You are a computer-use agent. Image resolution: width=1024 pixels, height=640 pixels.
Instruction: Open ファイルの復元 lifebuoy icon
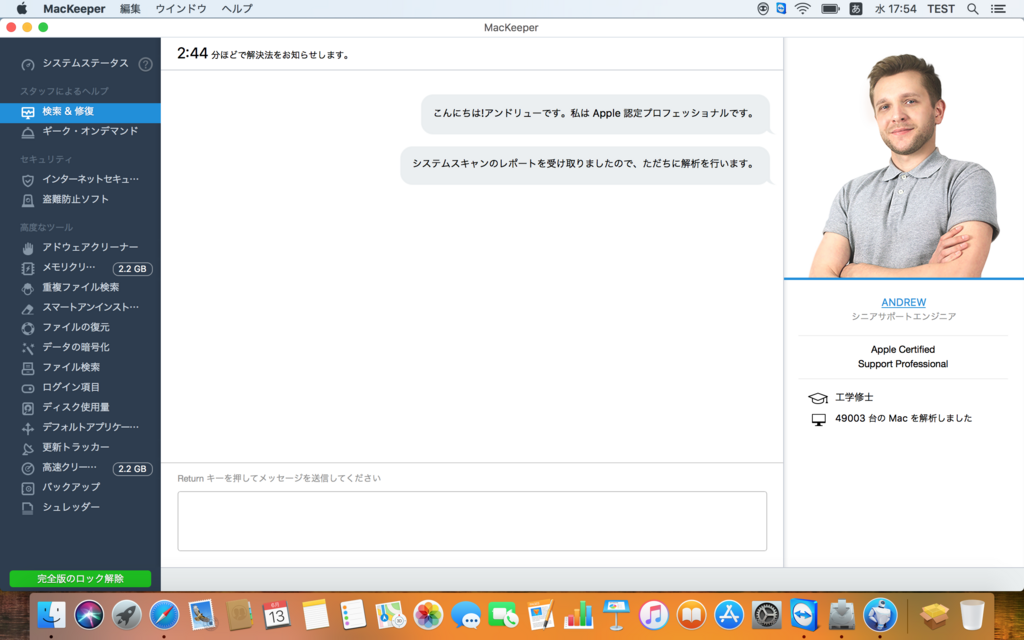click(27, 328)
